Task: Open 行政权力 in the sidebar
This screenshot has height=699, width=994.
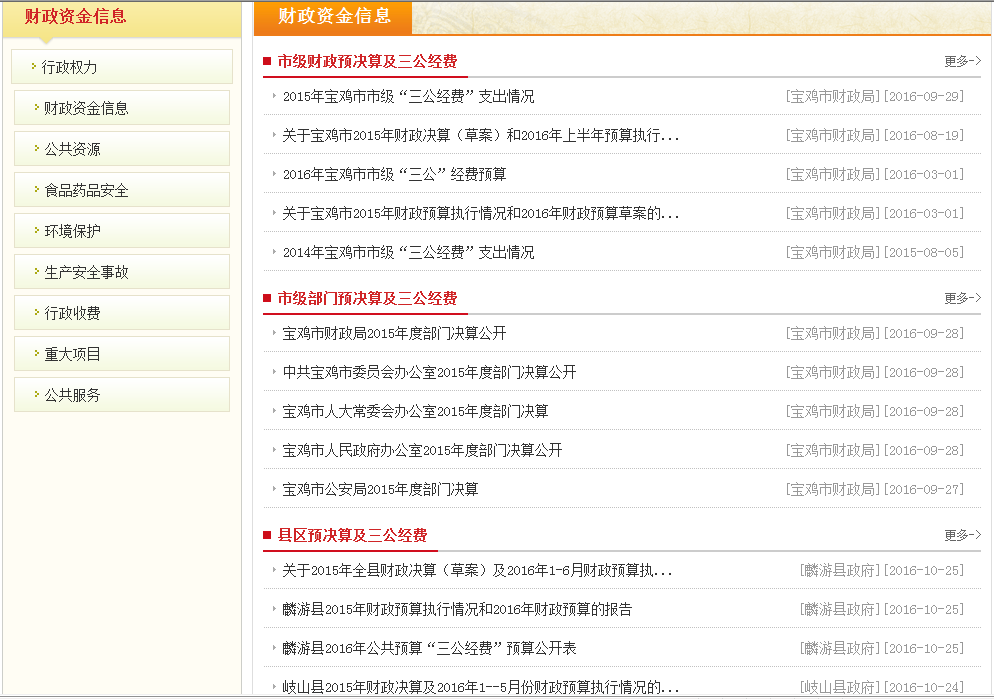Action: (x=70, y=68)
